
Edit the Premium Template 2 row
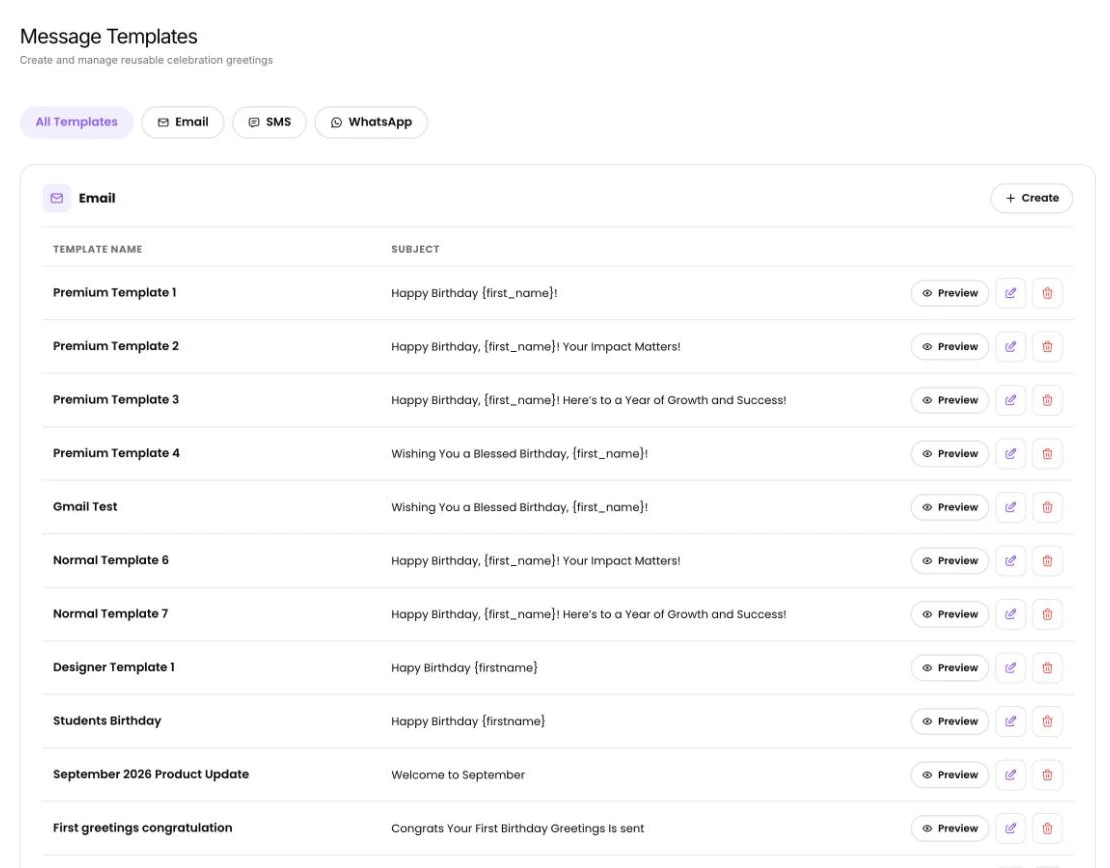[1010, 346]
